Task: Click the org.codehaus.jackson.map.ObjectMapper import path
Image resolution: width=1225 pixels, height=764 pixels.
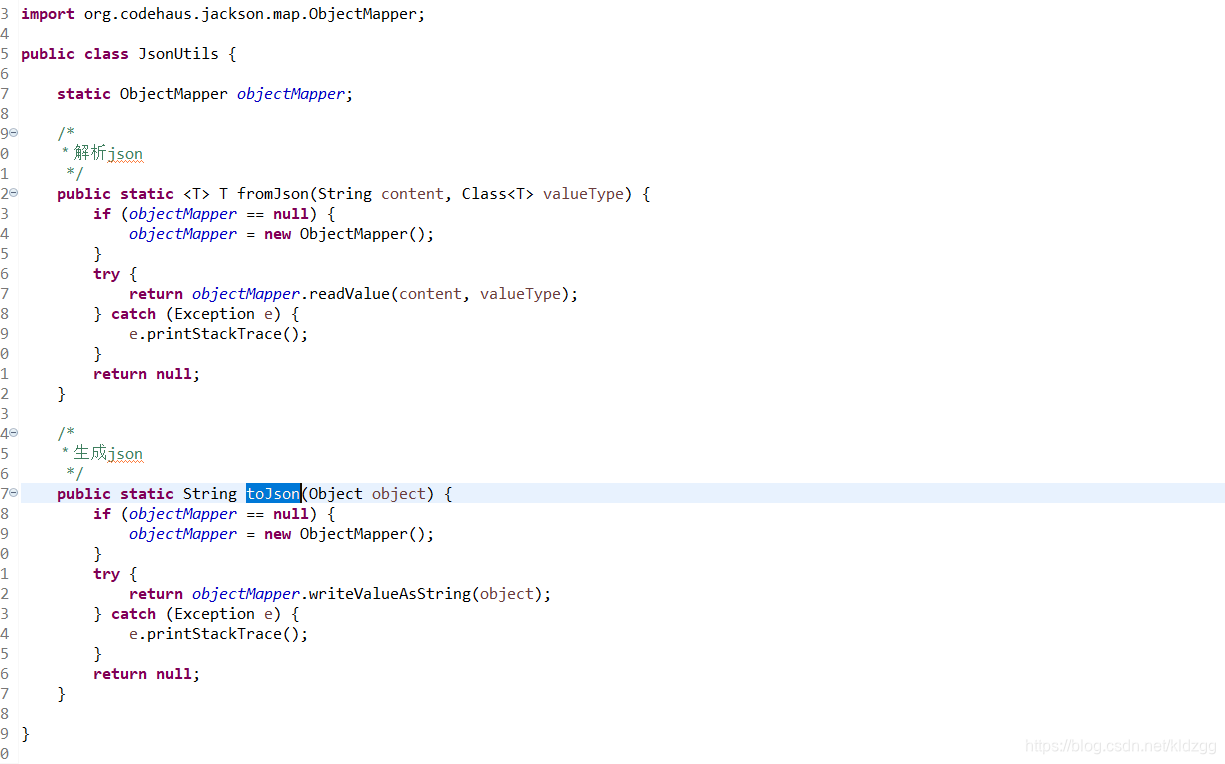Action: coord(250,14)
